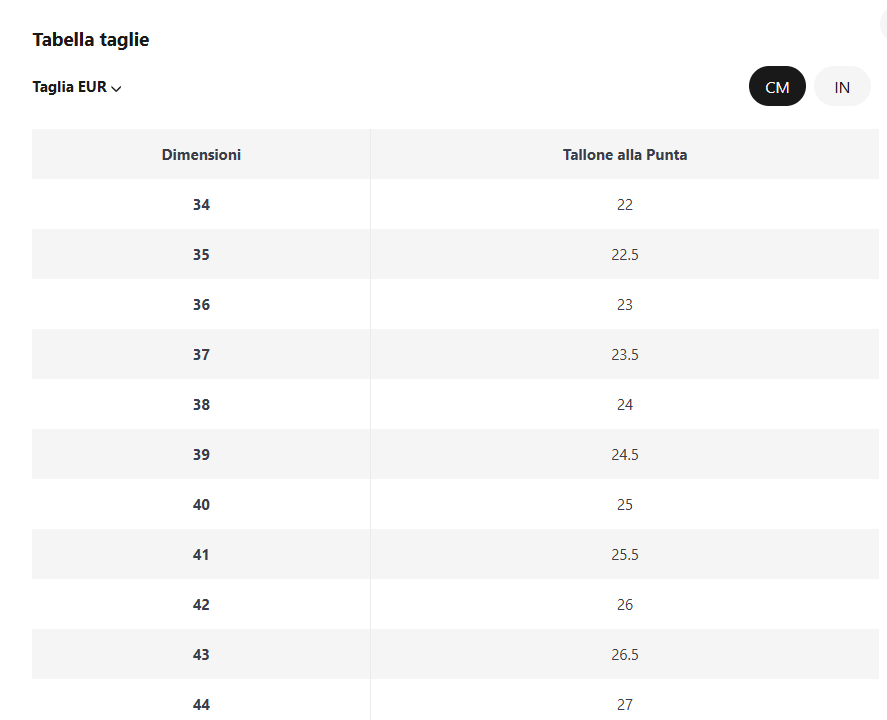The image size is (887, 720).
Task: Select the size 38 row
Action: (455, 404)
